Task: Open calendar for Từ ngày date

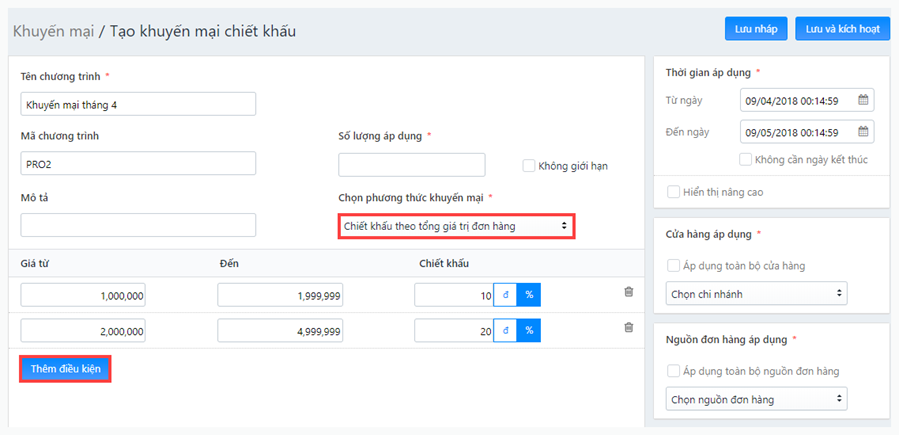Action: 863,100
